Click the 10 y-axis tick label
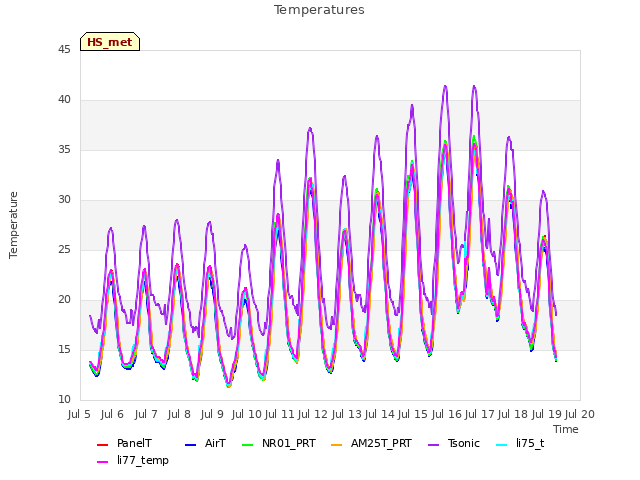This screenshot has height=480, width=640. [64, 400]
